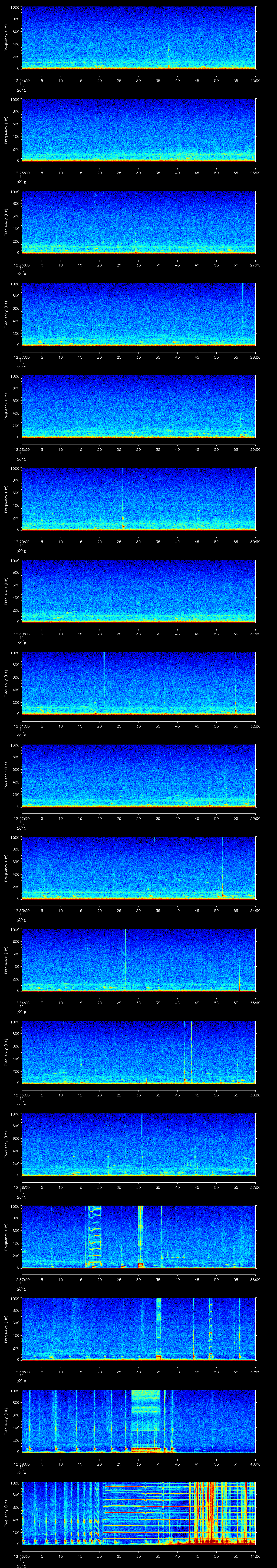Click the '12:29:00' start time label
Image resolution: width=277 pixels, height=1568 pixels.
tap(21, 542)
